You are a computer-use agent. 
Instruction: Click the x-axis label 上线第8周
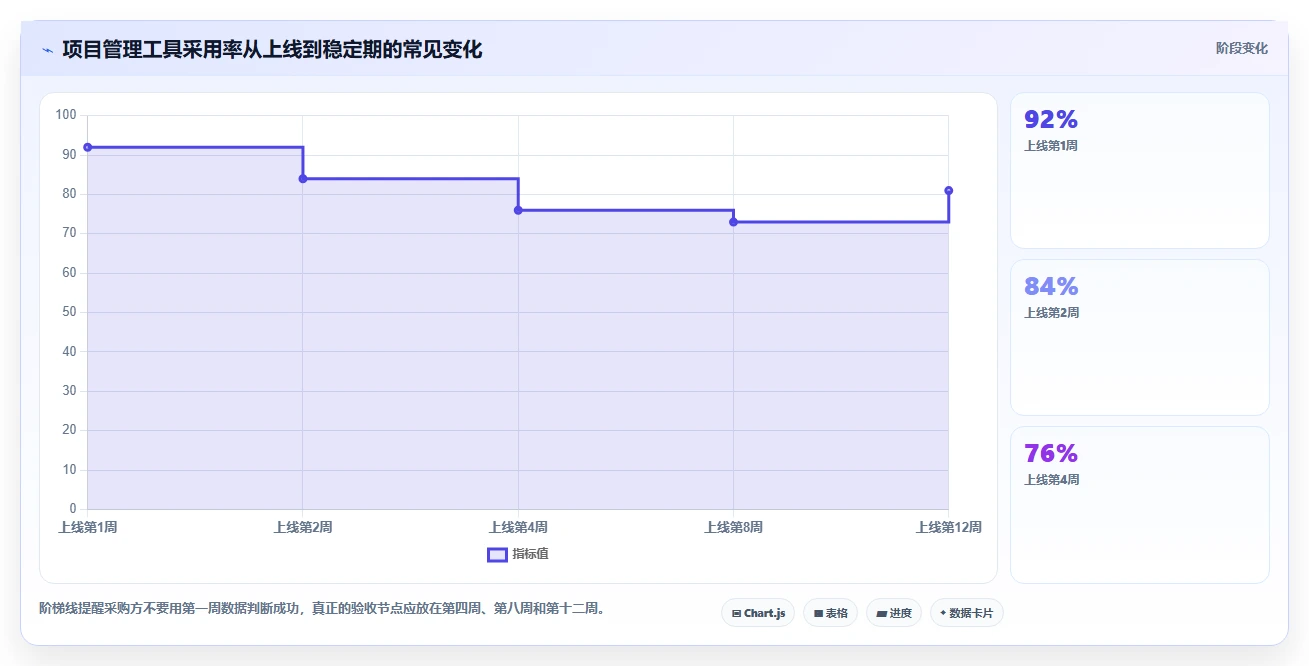coord(733,527)
